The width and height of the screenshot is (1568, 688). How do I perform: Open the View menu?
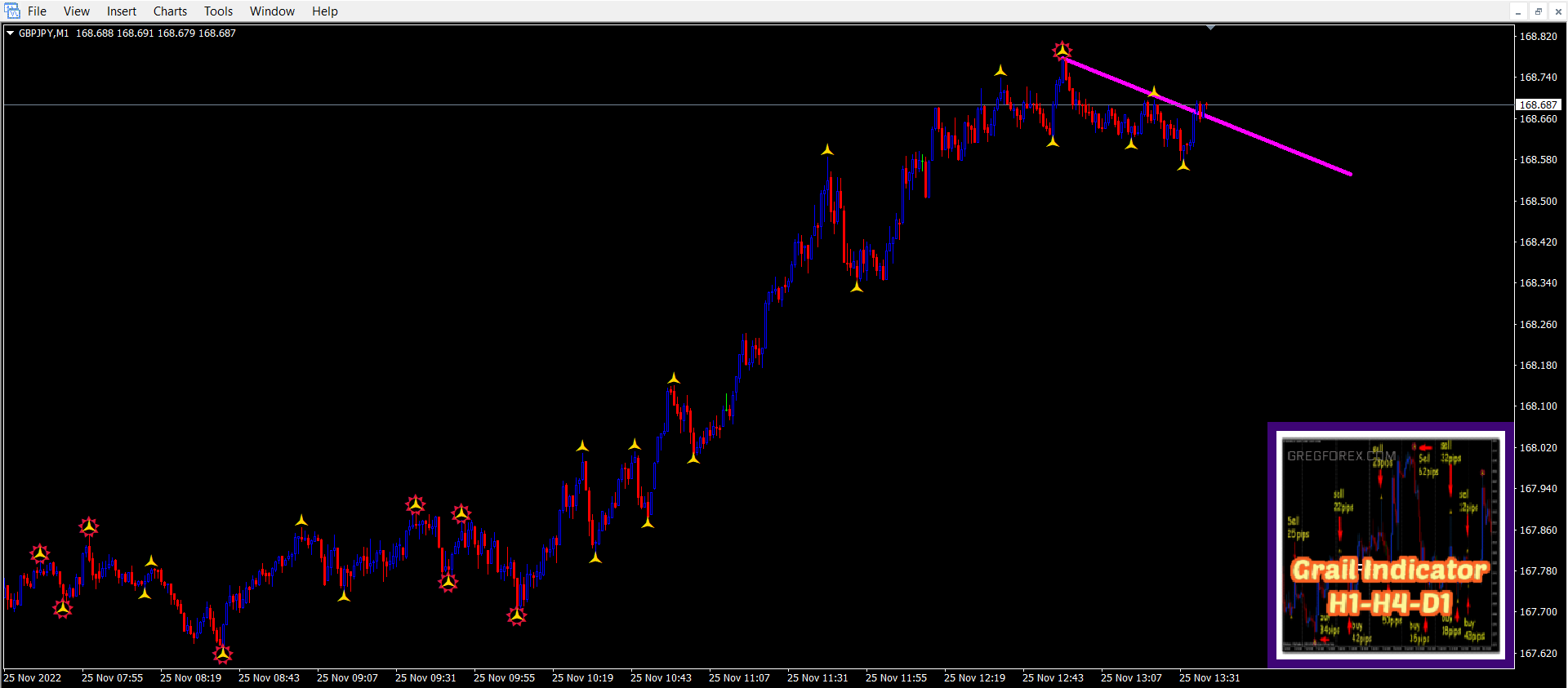[x=77, y=11]
